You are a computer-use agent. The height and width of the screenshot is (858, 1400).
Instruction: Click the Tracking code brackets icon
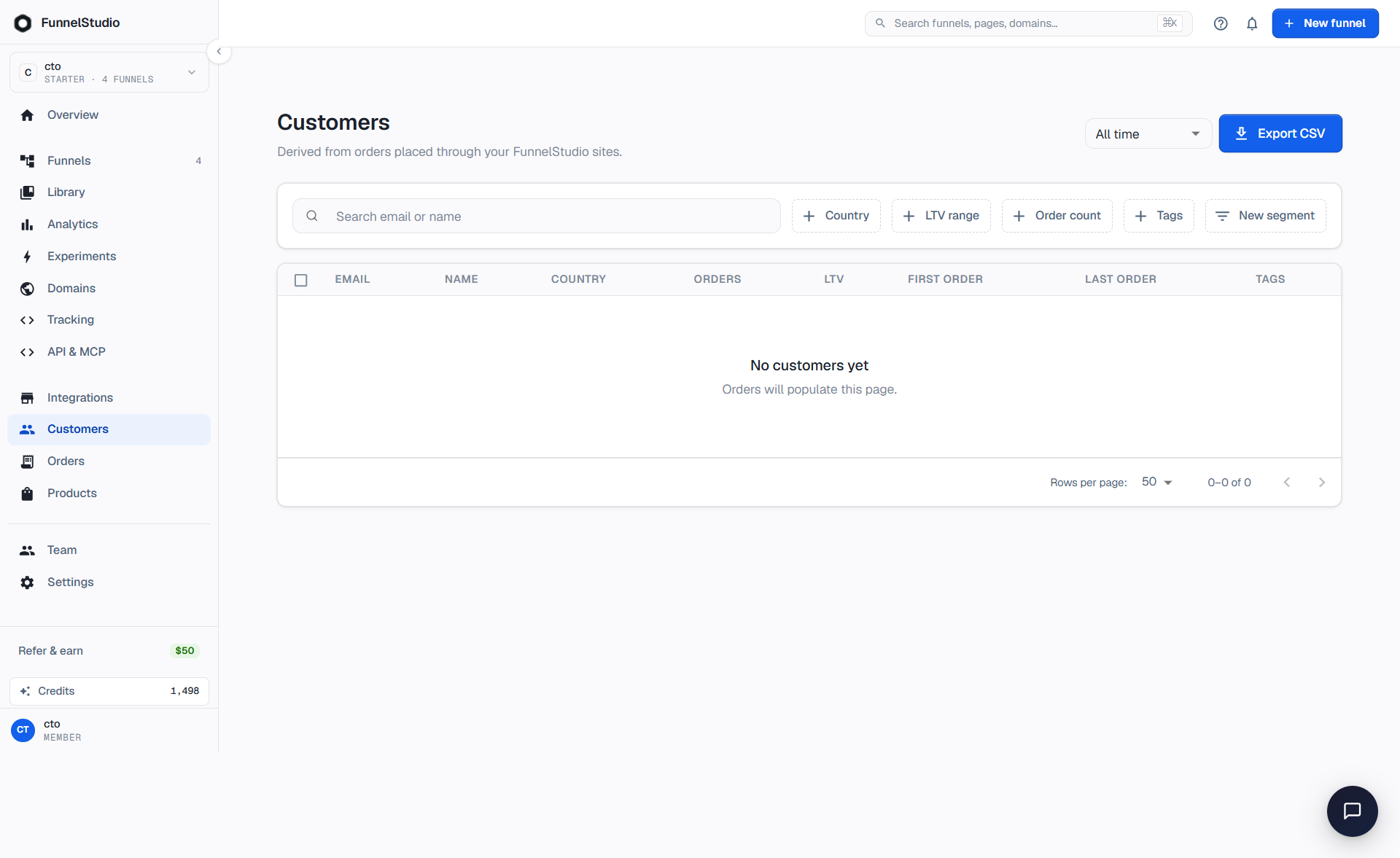click(27, 320)
